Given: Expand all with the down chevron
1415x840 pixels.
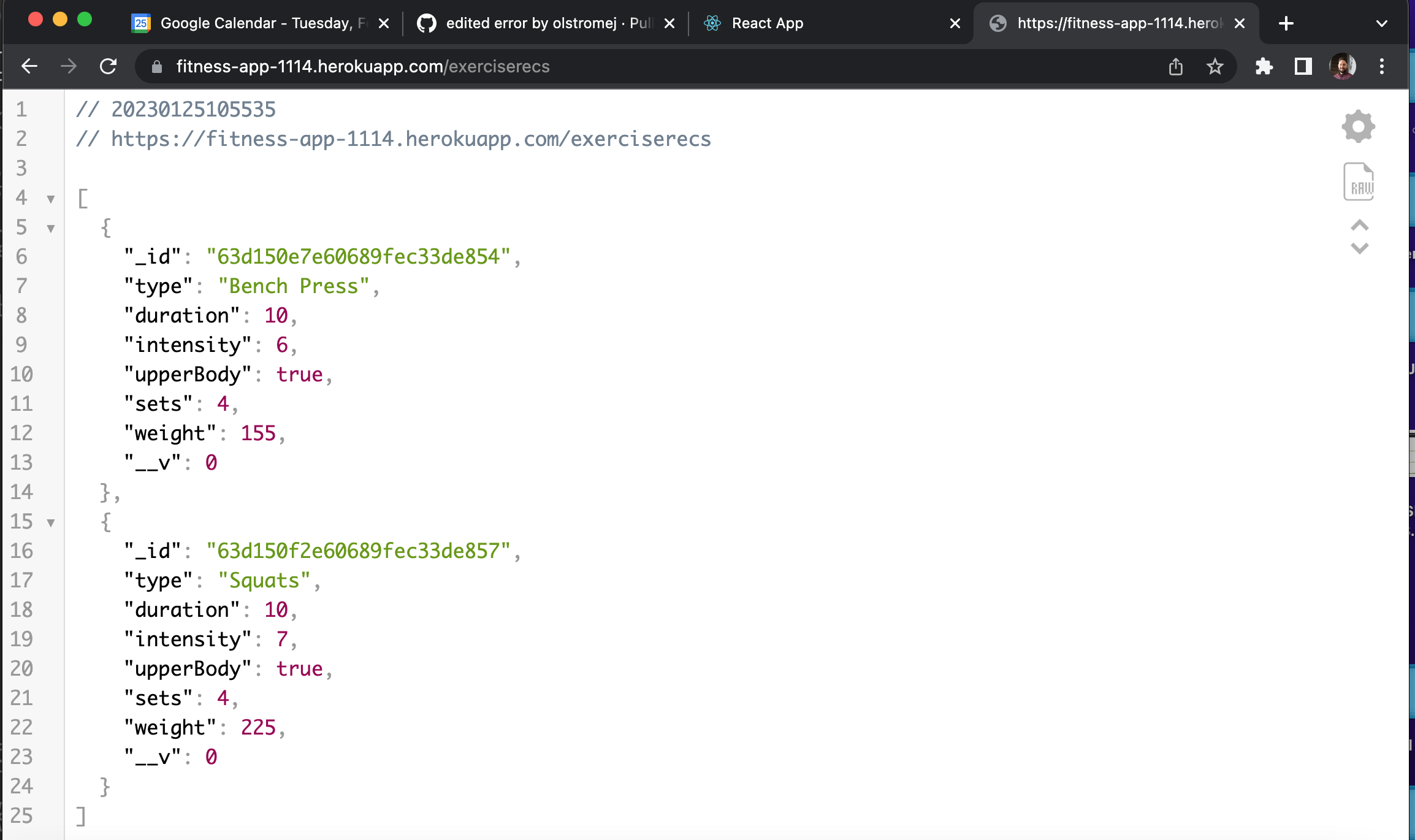Looking at the screenshot, I should point(1359,248).
